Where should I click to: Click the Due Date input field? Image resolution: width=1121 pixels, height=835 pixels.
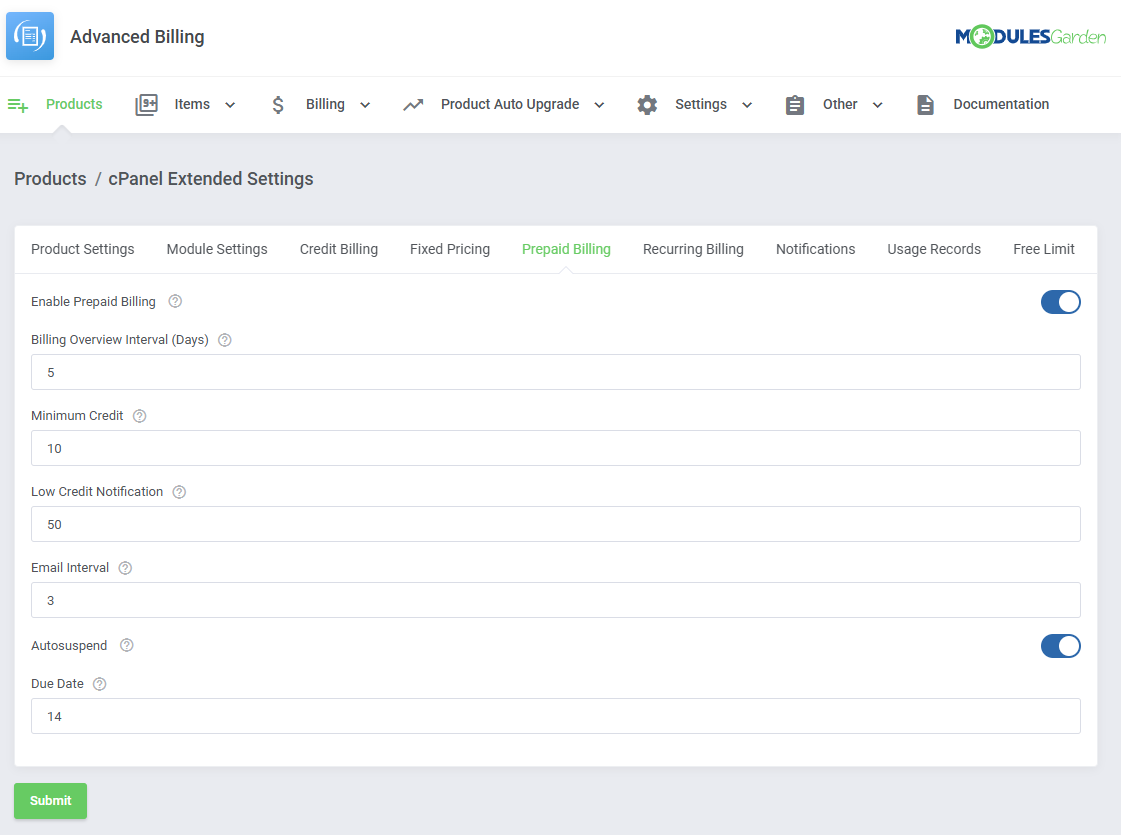point(555,716)
